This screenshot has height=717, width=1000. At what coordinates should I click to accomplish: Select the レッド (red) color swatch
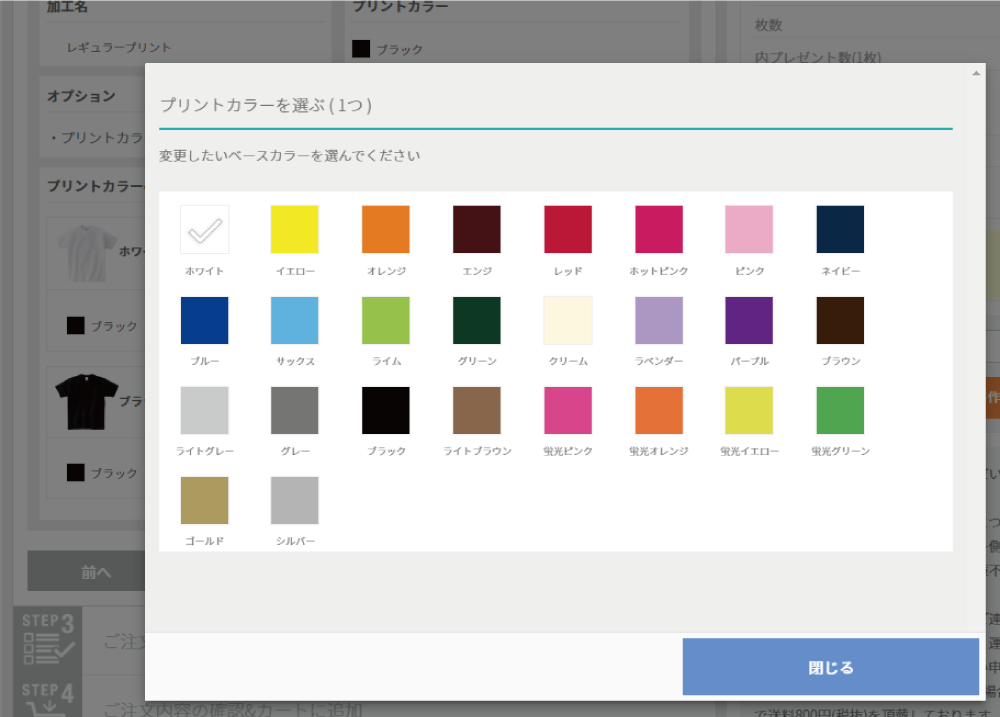tap(567, 227)
